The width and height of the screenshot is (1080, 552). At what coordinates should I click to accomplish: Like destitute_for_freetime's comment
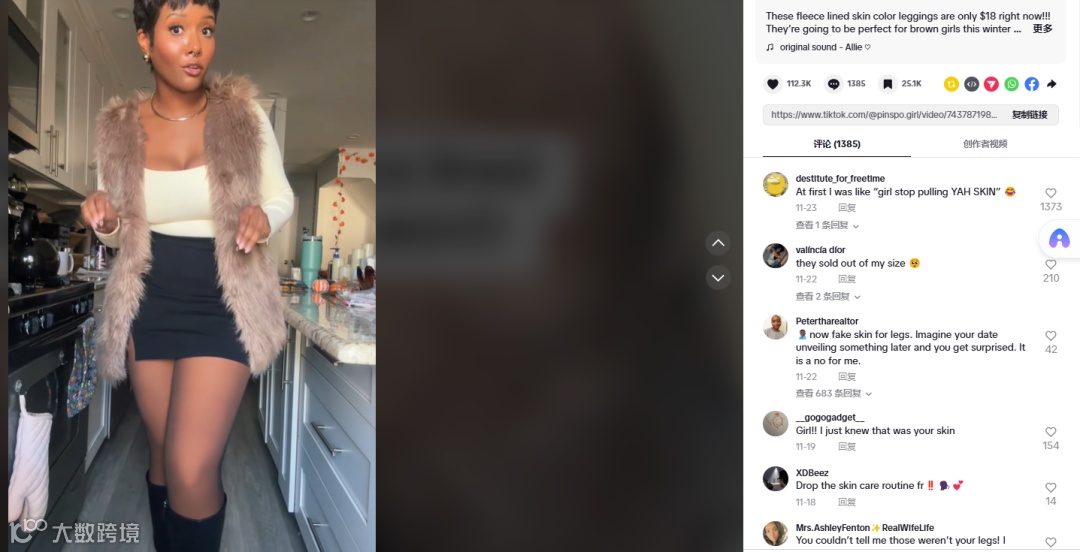click(1050, 193)
